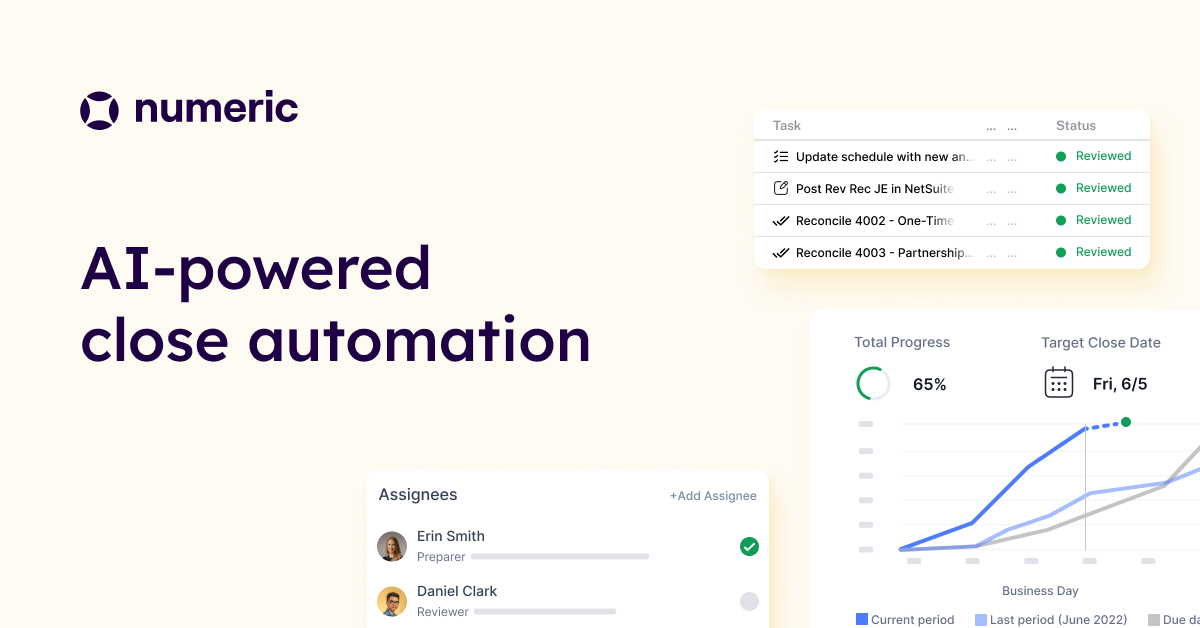The width and height of the screenshot is (1200, 628).
Task: Click Daniel Clark's avatar photo
Action: click(x=392, y=601)
